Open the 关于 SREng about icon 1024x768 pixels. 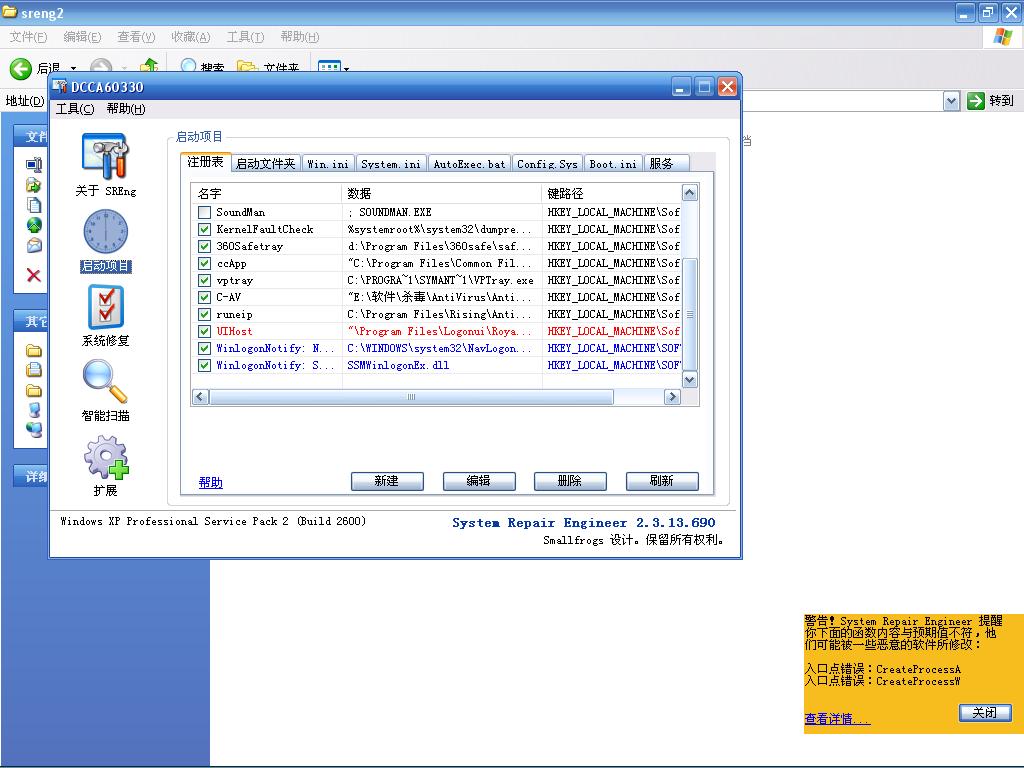coord(105,158)
